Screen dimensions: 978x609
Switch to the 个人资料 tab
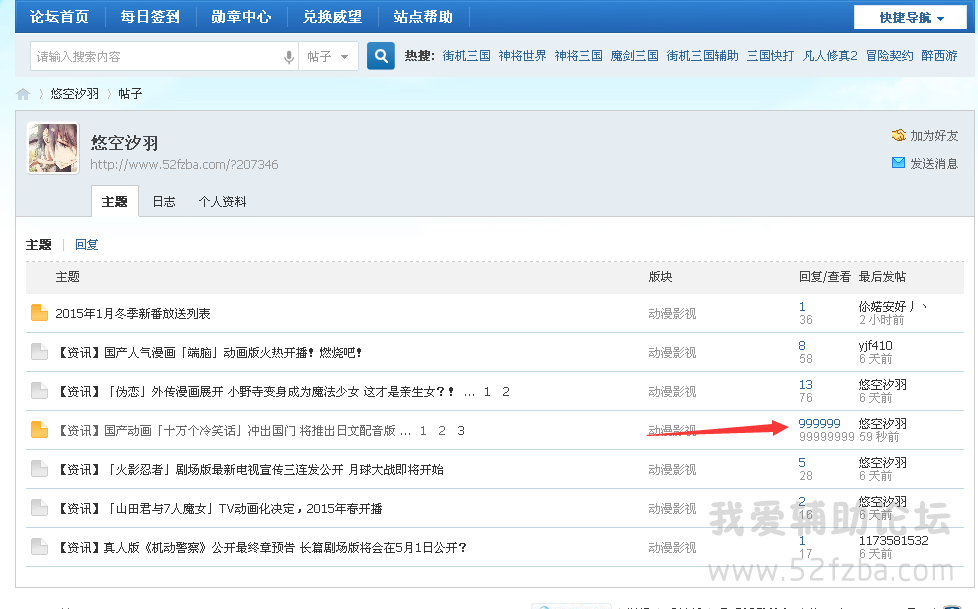[x=223, y=202]
